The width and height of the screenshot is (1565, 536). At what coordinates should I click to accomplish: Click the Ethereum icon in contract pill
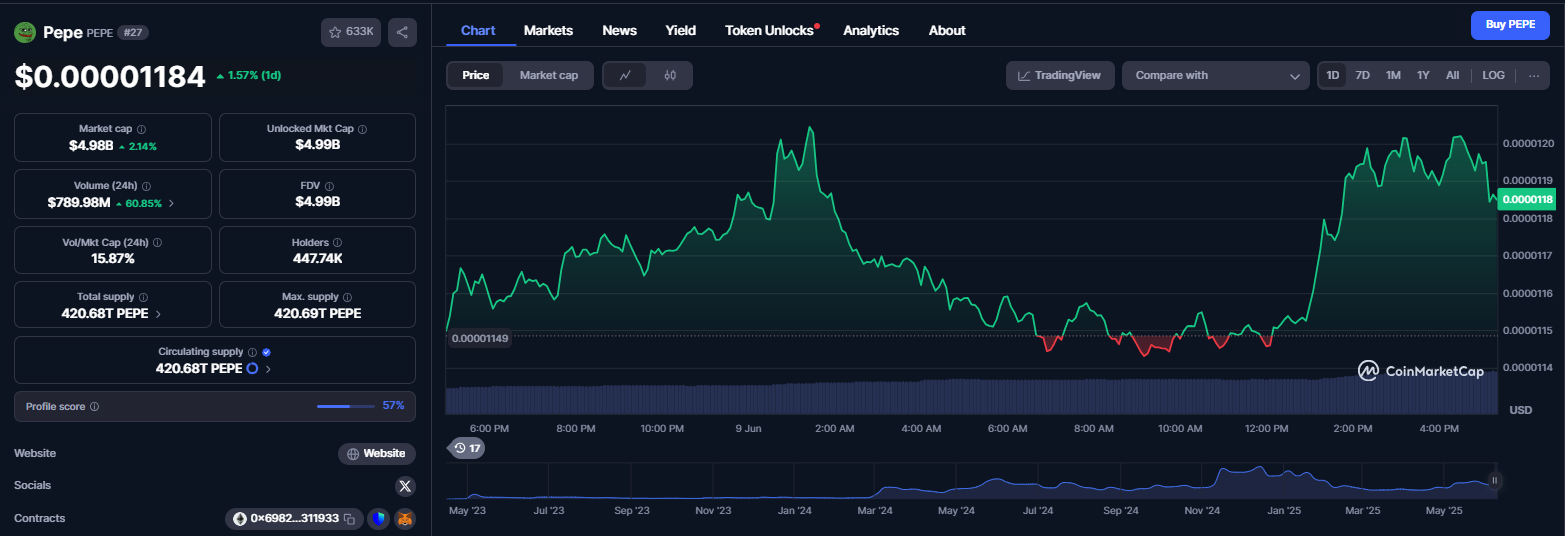click(x=240, y=519)
